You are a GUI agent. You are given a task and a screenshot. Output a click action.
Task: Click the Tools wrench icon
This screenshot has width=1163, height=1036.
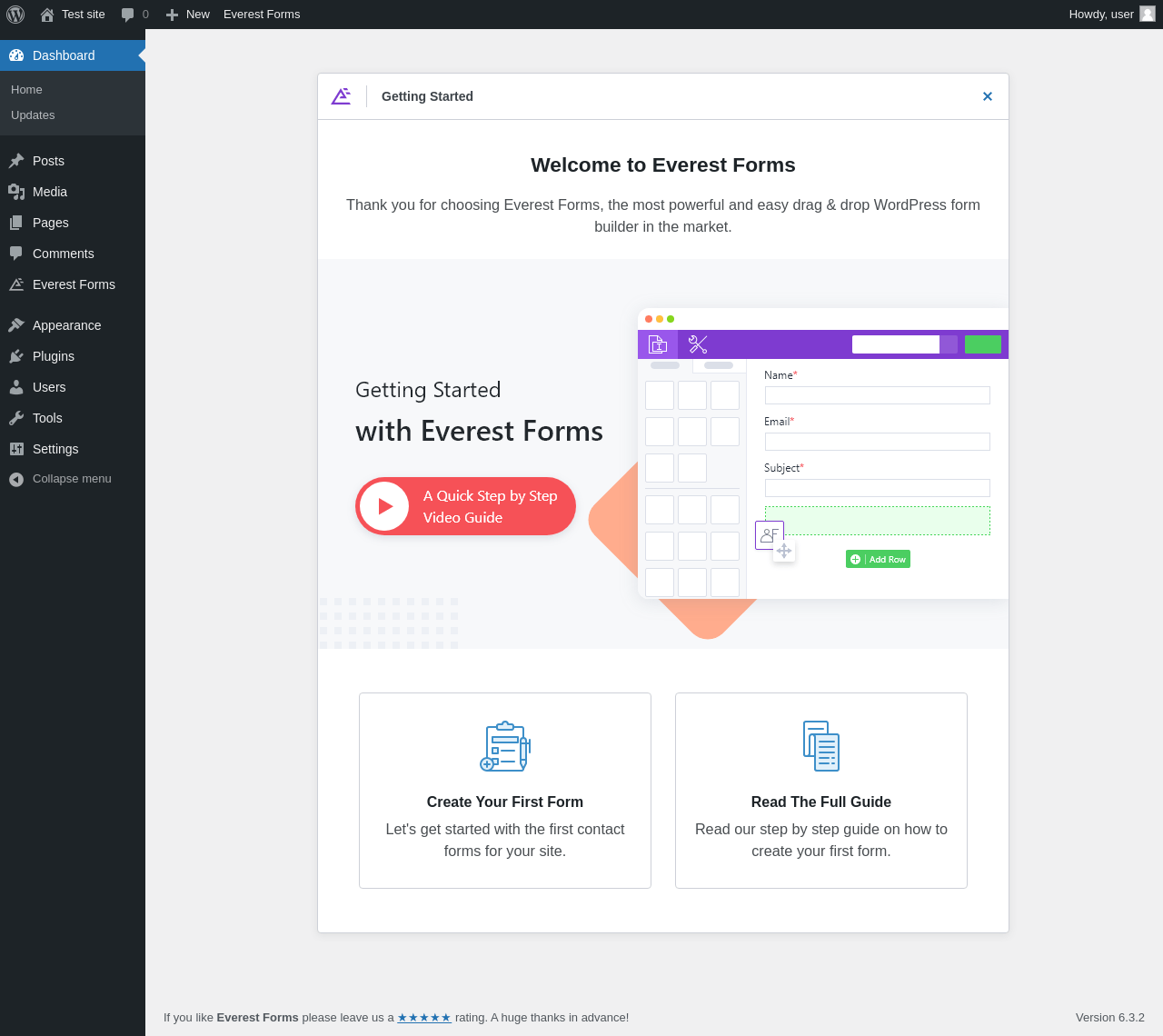pos(16,418)
